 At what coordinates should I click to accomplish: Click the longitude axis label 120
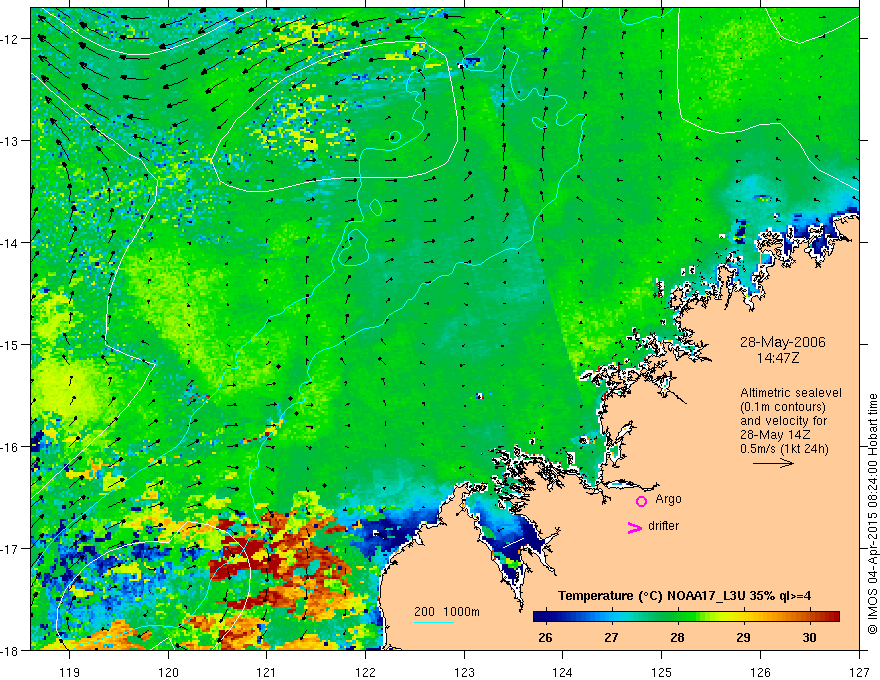(x=168, y=672)
